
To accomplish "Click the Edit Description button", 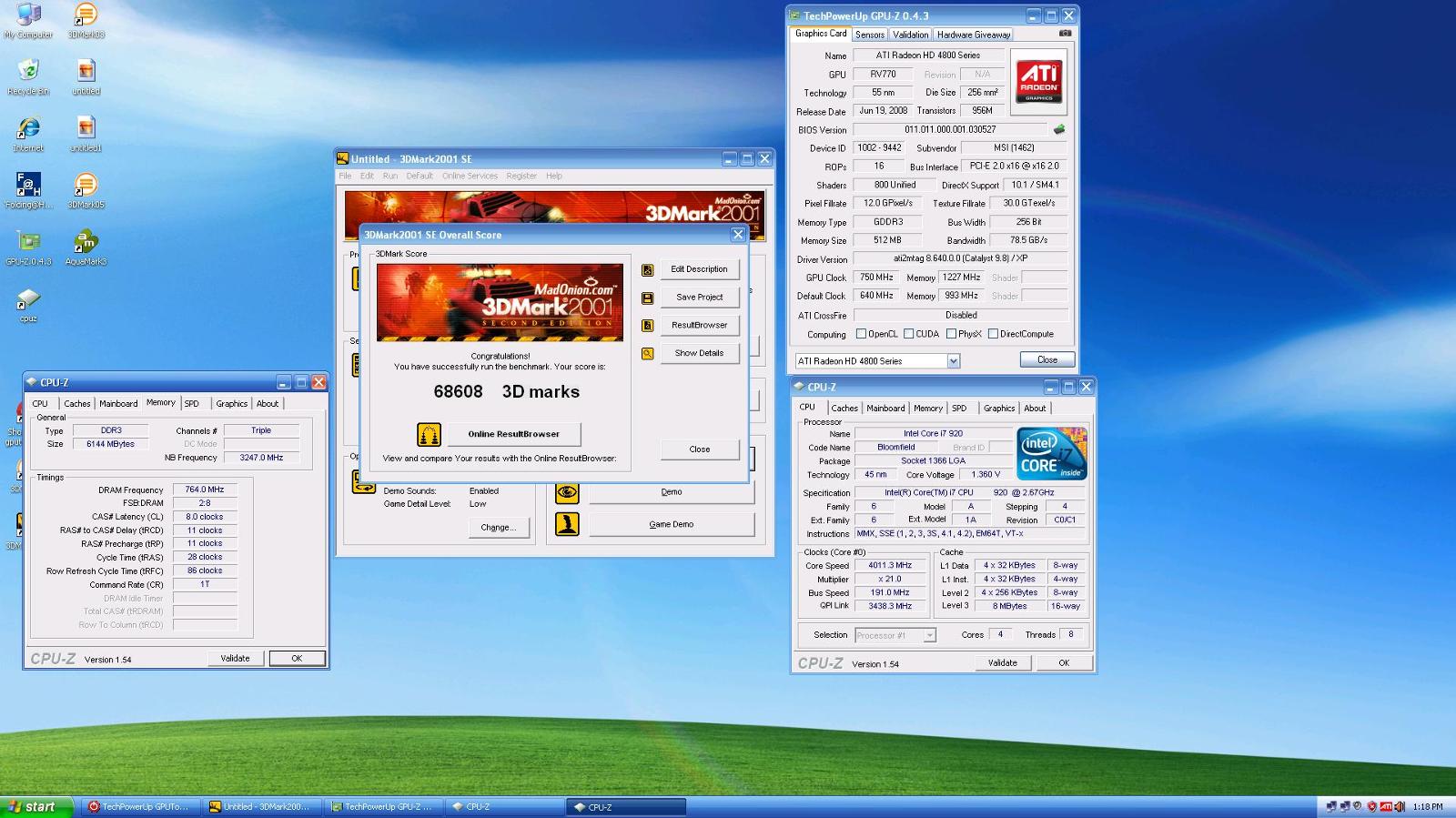I will click(x=699, y=269).
